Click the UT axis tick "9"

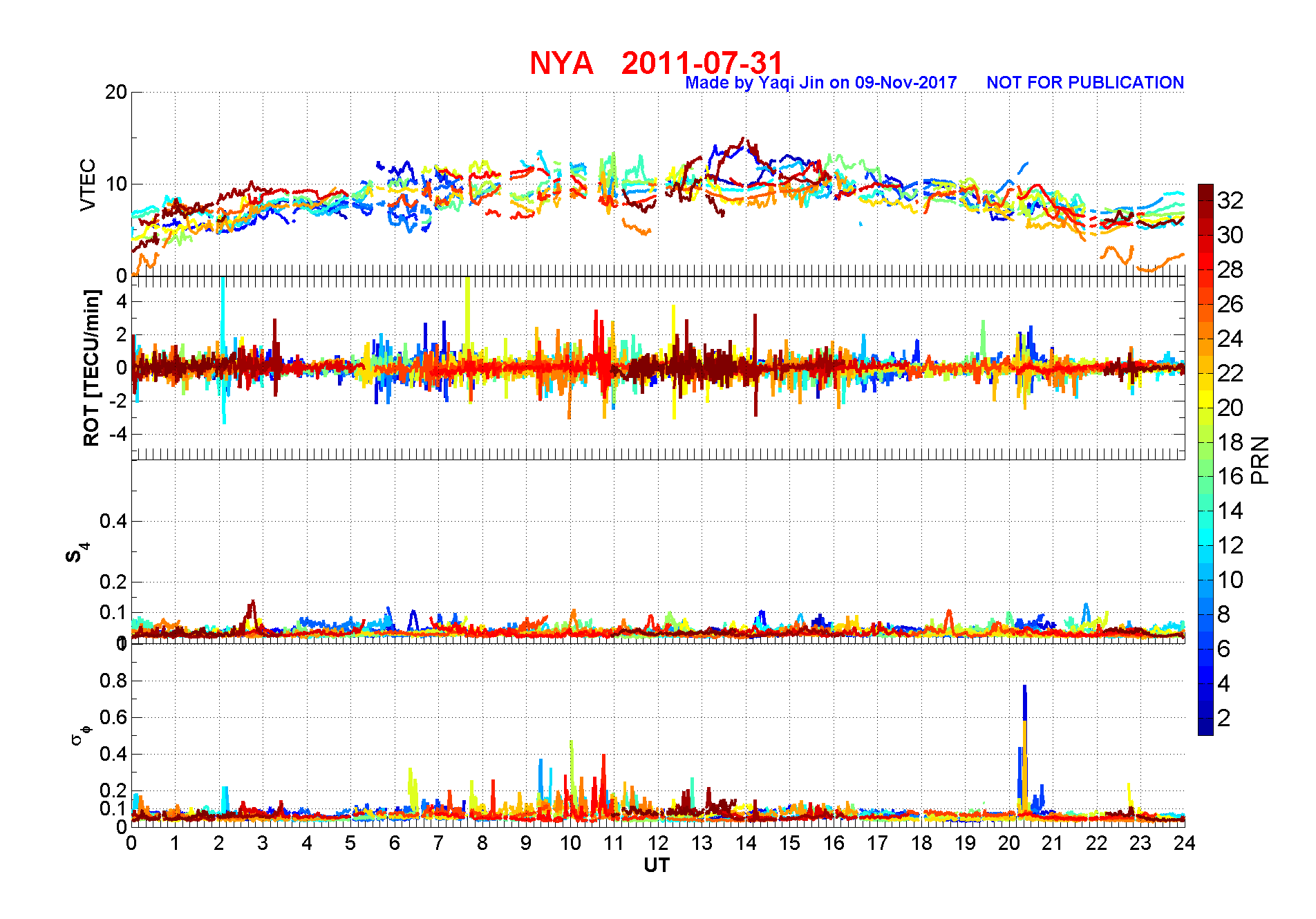point(526,843)
